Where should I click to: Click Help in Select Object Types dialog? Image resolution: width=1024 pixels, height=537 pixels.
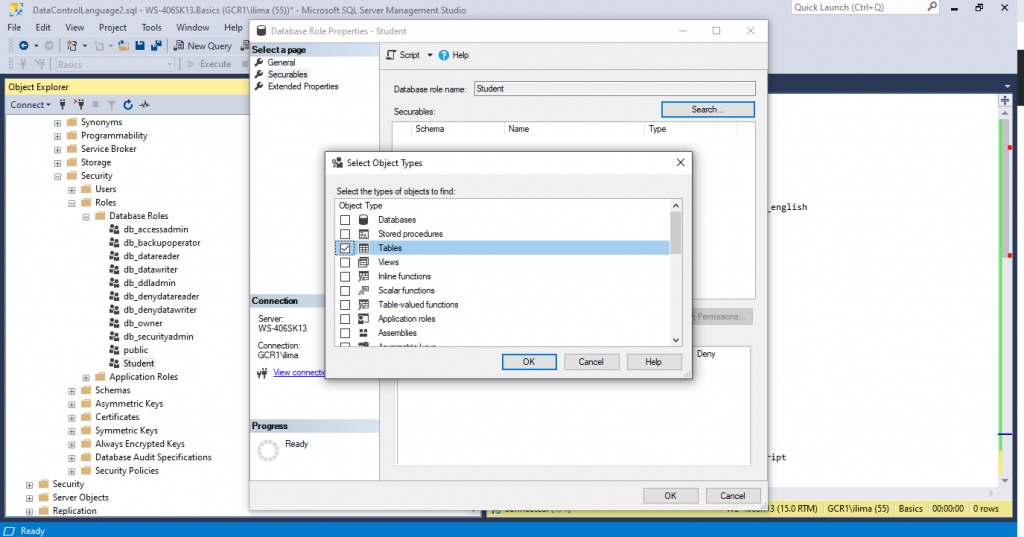(653, 362)
